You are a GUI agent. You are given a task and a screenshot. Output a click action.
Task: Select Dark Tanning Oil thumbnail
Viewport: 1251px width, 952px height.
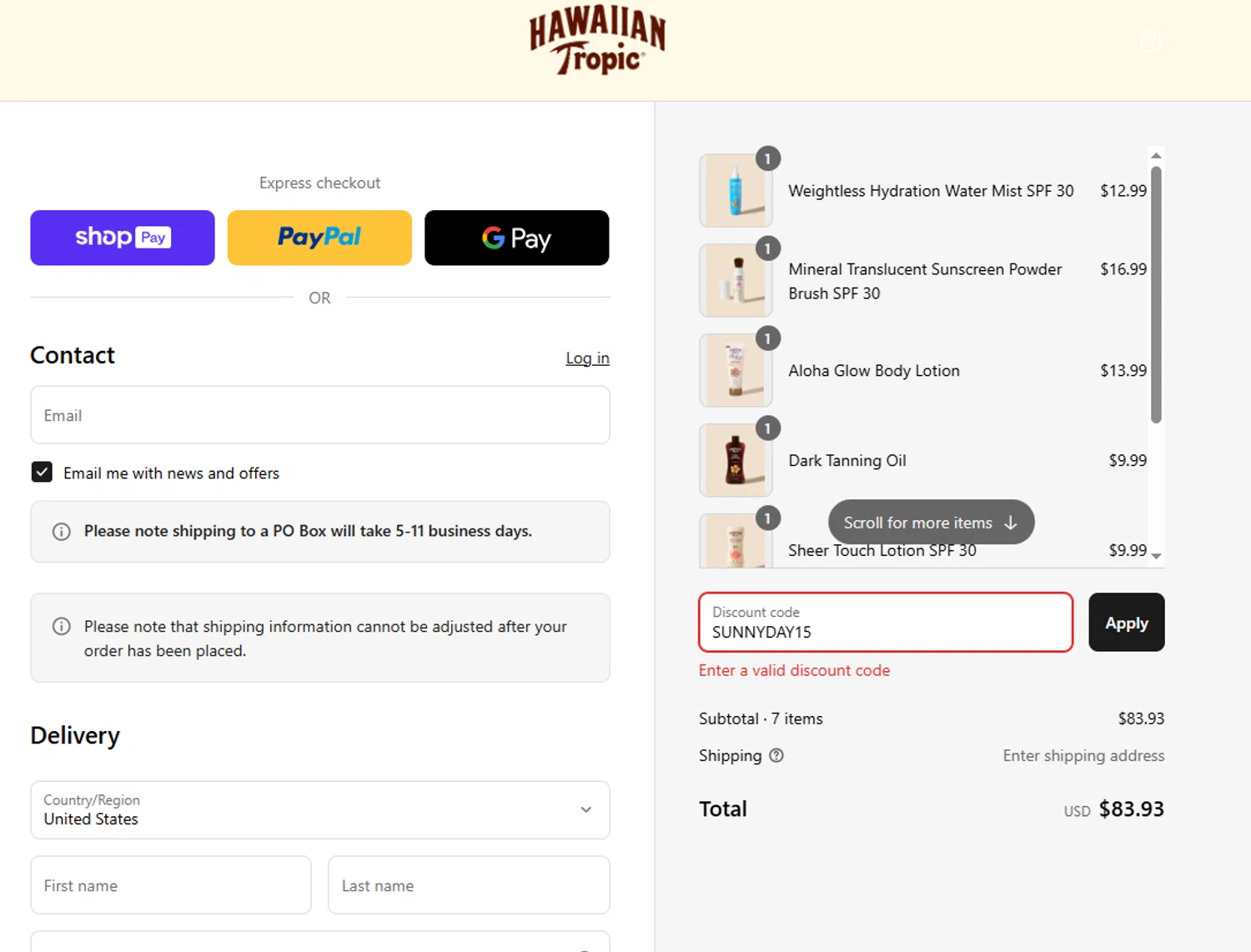click(736, 461)
